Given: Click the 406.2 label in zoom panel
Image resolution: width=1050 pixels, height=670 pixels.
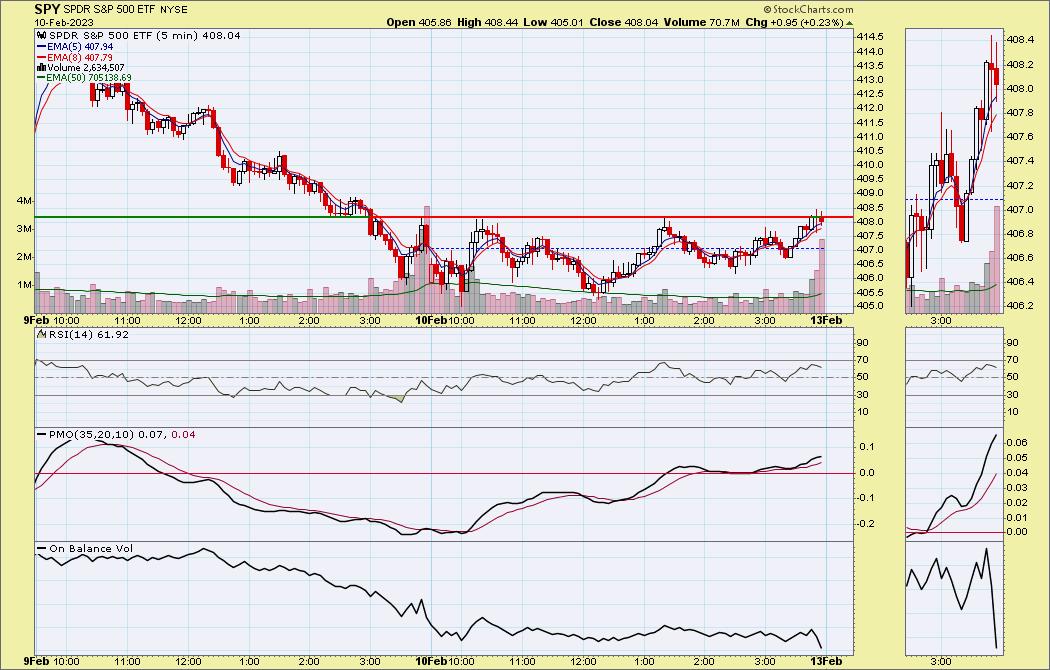Looking at the screenshot, I should point(1020,305).
